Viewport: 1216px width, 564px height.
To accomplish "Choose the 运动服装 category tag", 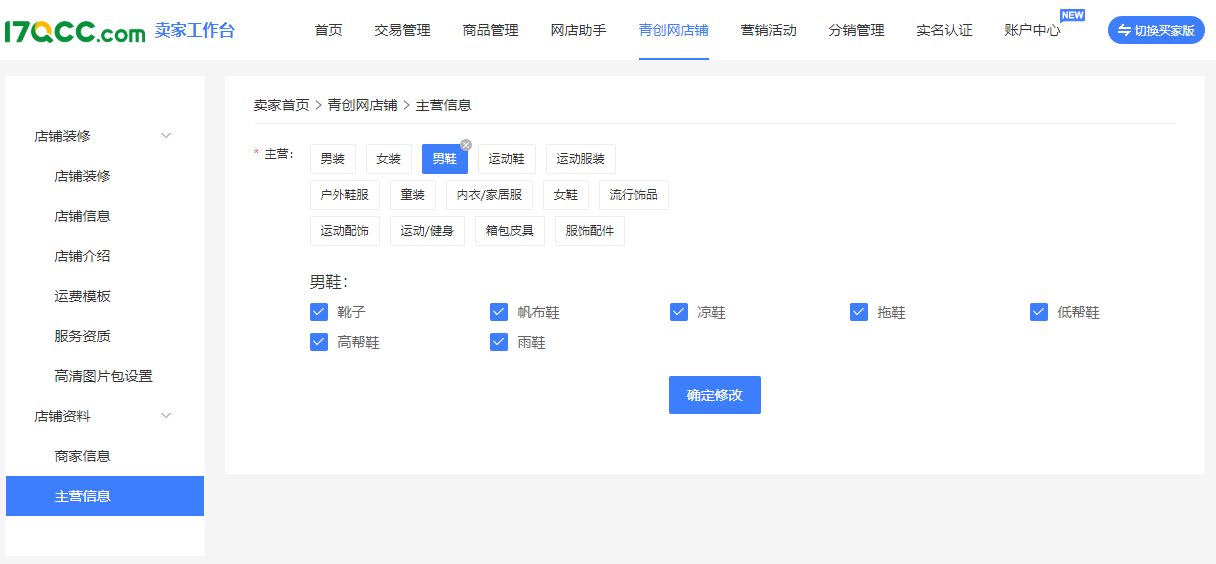I will pos(580,159).
